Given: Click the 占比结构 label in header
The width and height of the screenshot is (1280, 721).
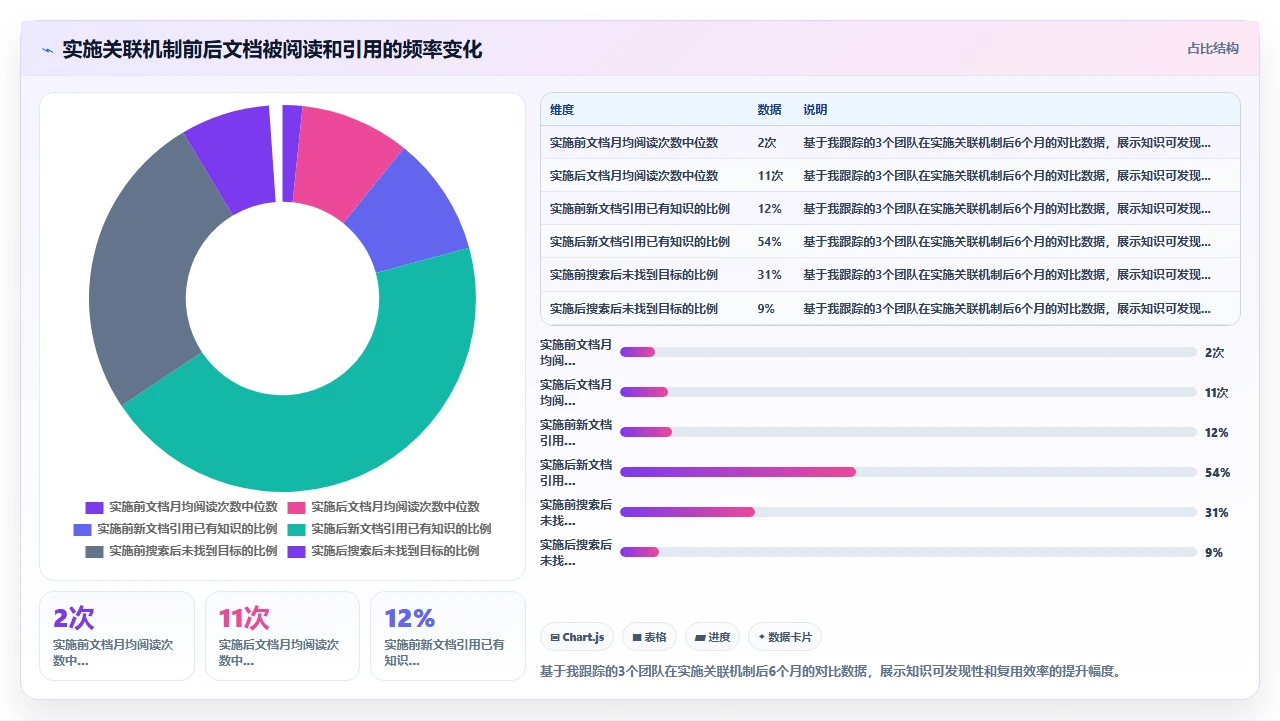Looking at the screenshot, I should coord(1213,48).
